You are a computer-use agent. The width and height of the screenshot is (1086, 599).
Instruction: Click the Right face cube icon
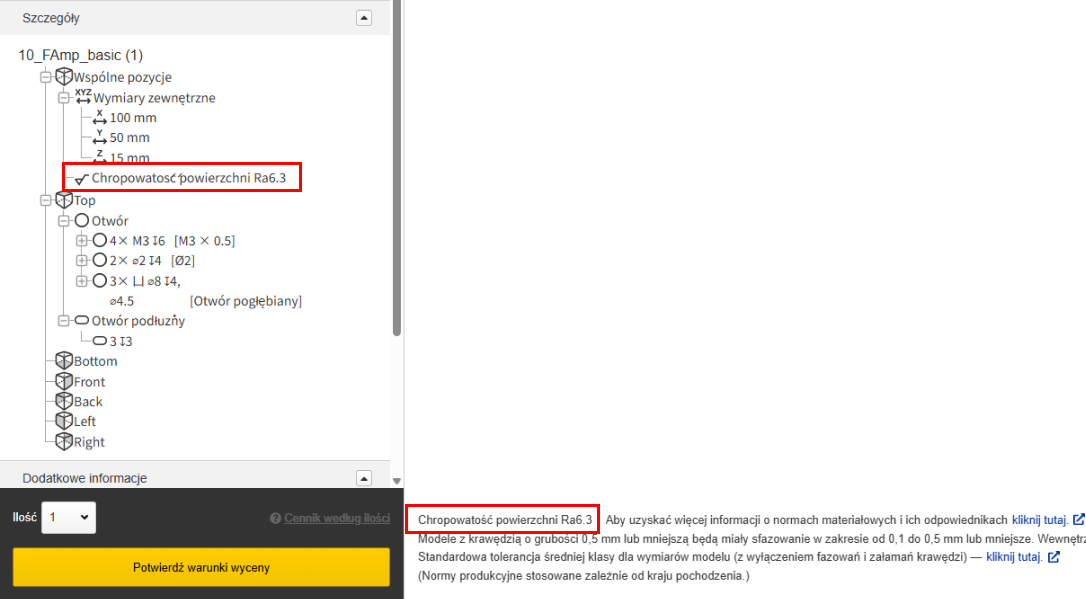pos(64,442)
